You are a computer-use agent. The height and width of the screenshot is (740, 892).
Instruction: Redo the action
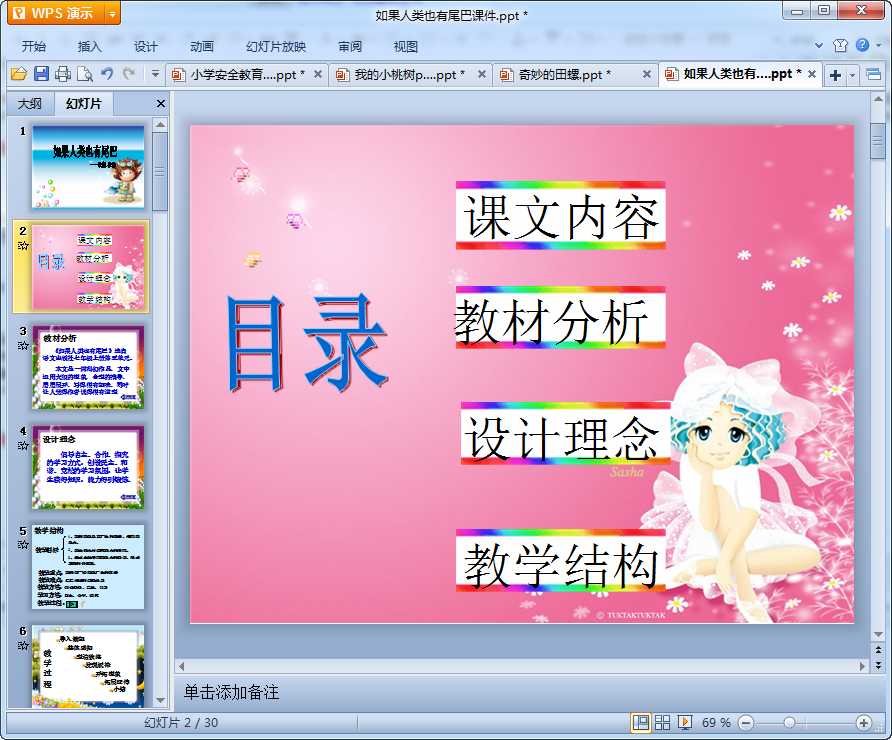pyautogui.click(x=129, y=74)
